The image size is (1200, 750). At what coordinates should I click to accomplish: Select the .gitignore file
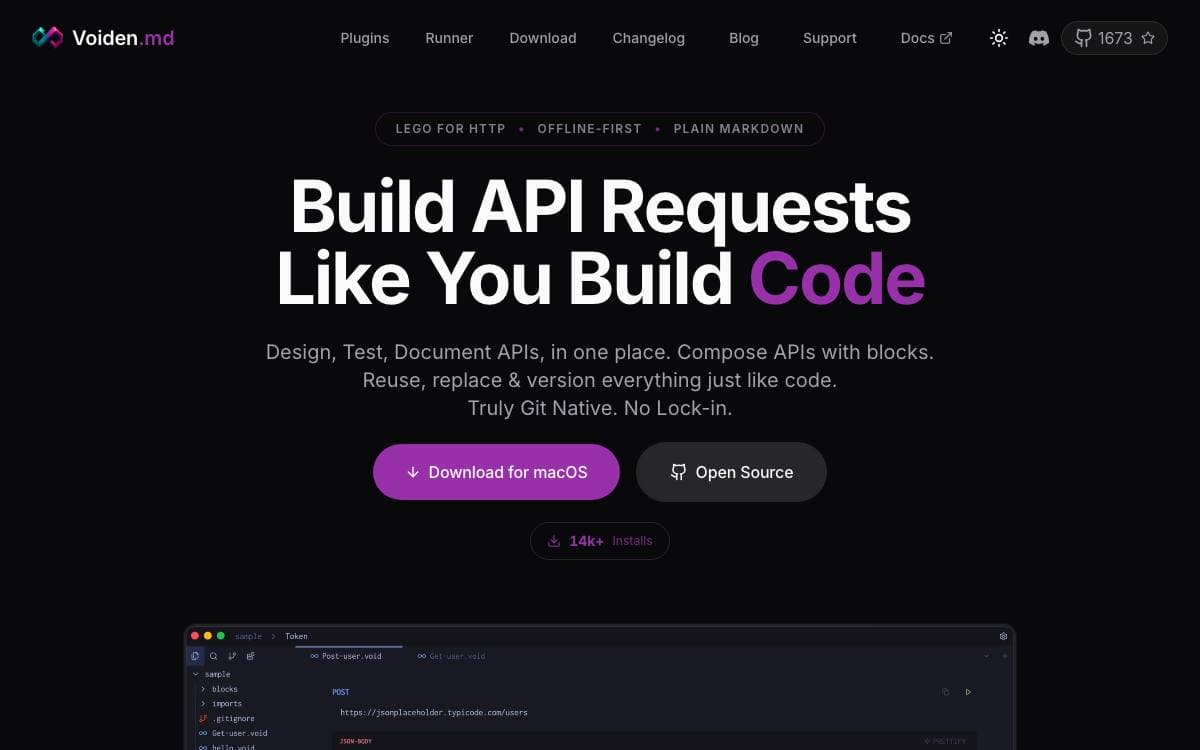[227, 718]
